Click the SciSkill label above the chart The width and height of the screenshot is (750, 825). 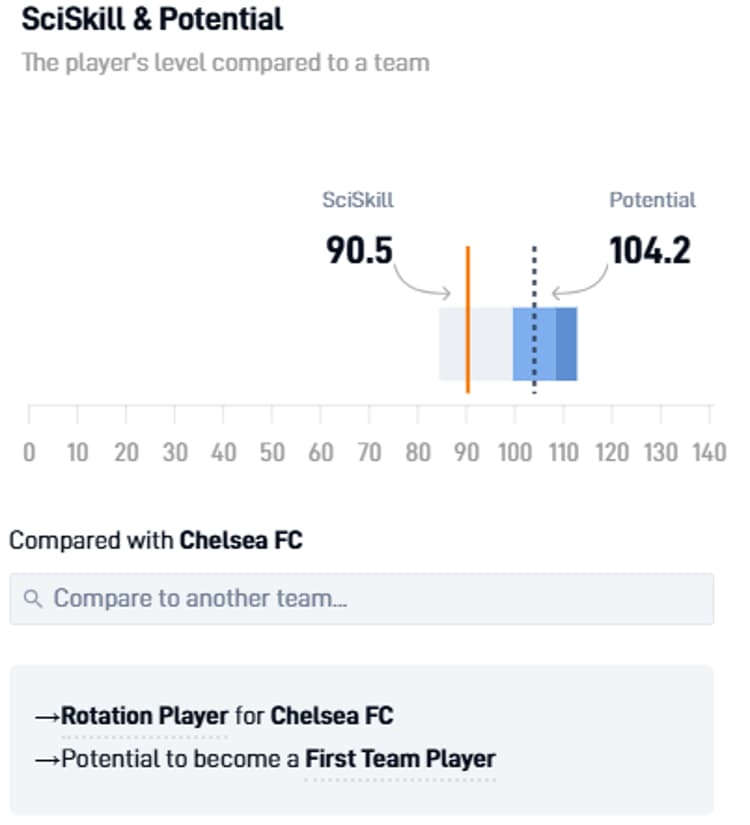coord(357,200)
